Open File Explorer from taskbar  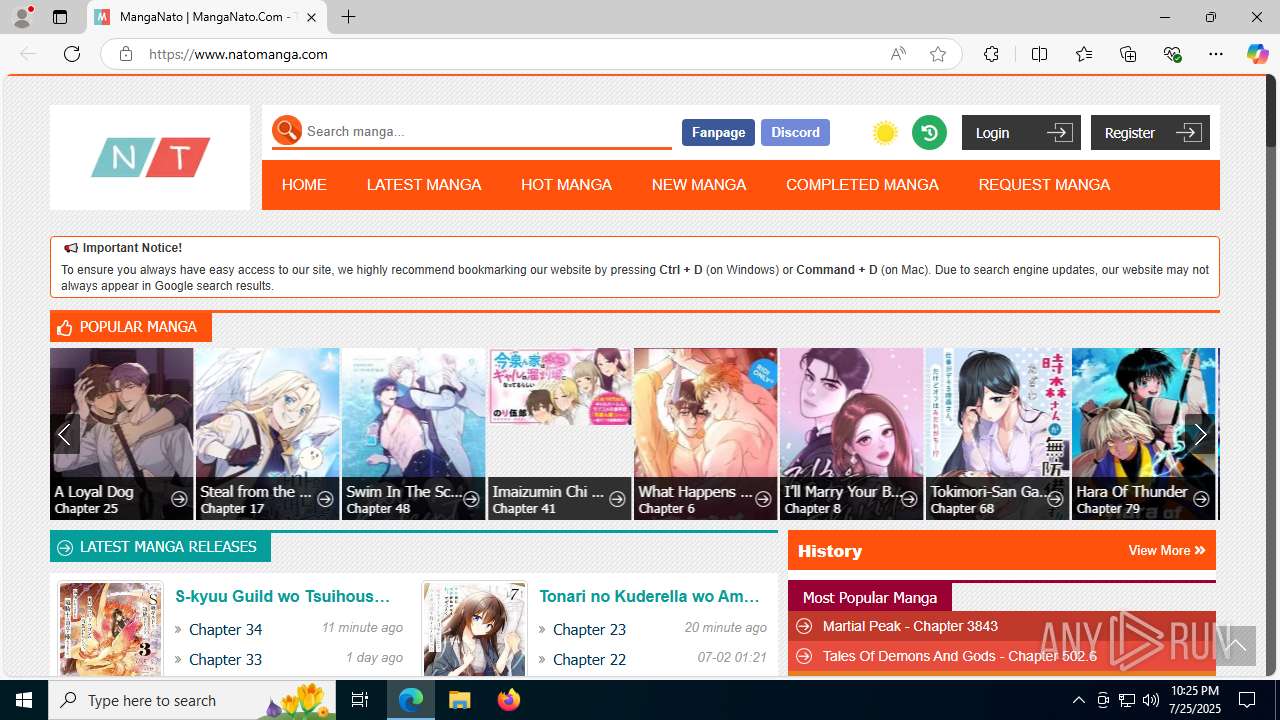[459, 700]
